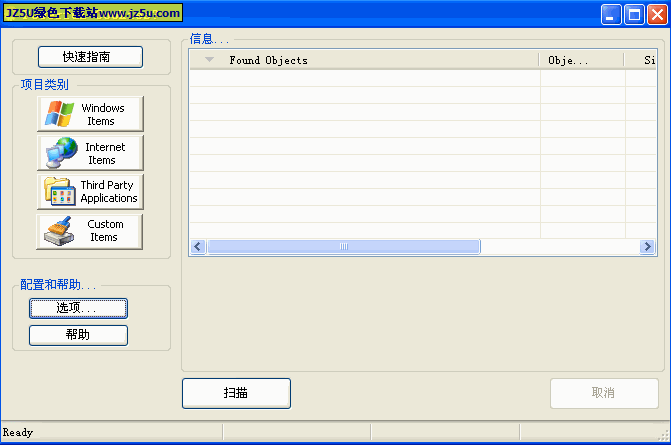Click the 快速指南 quick guide button
The width and height of the screenshot is (671, 445).
click(90, 57)
